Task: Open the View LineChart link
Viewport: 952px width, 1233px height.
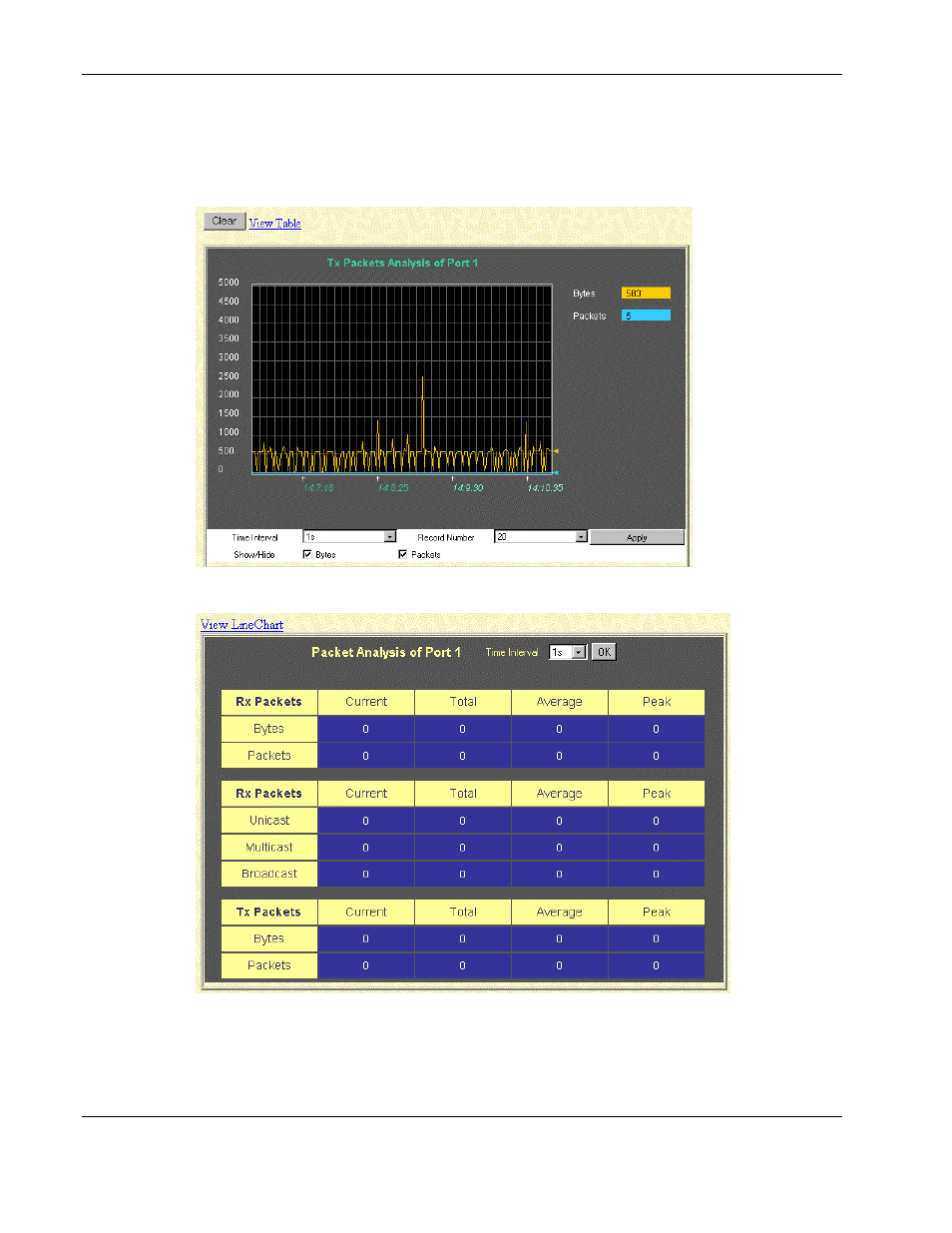Action: coord(241,625)
